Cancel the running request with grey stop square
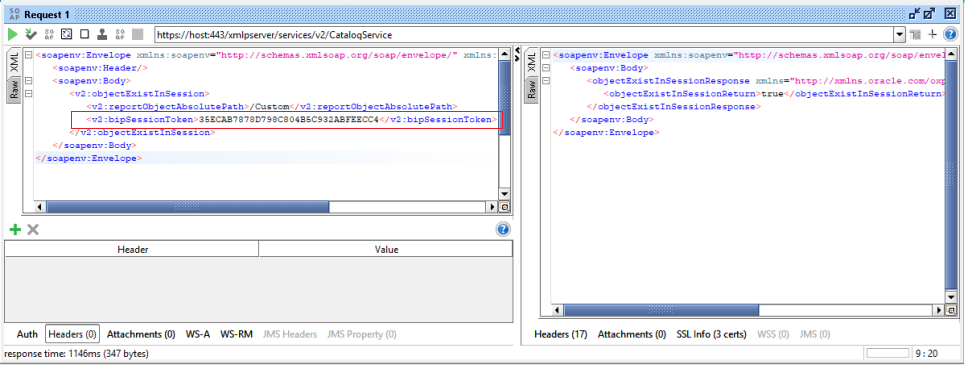Screen dimensions: 966x365 pos(137,35)
